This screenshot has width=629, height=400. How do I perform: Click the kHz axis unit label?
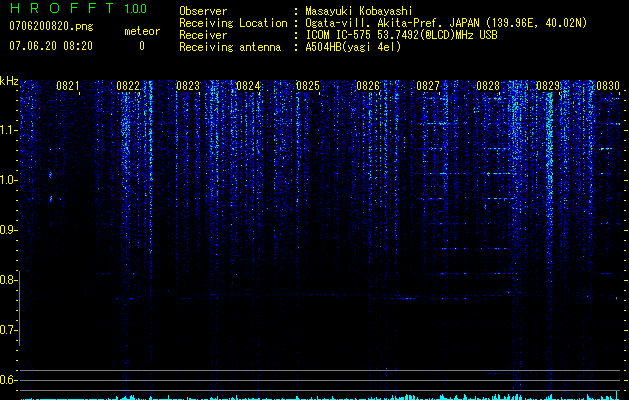(x=9, y=81)
